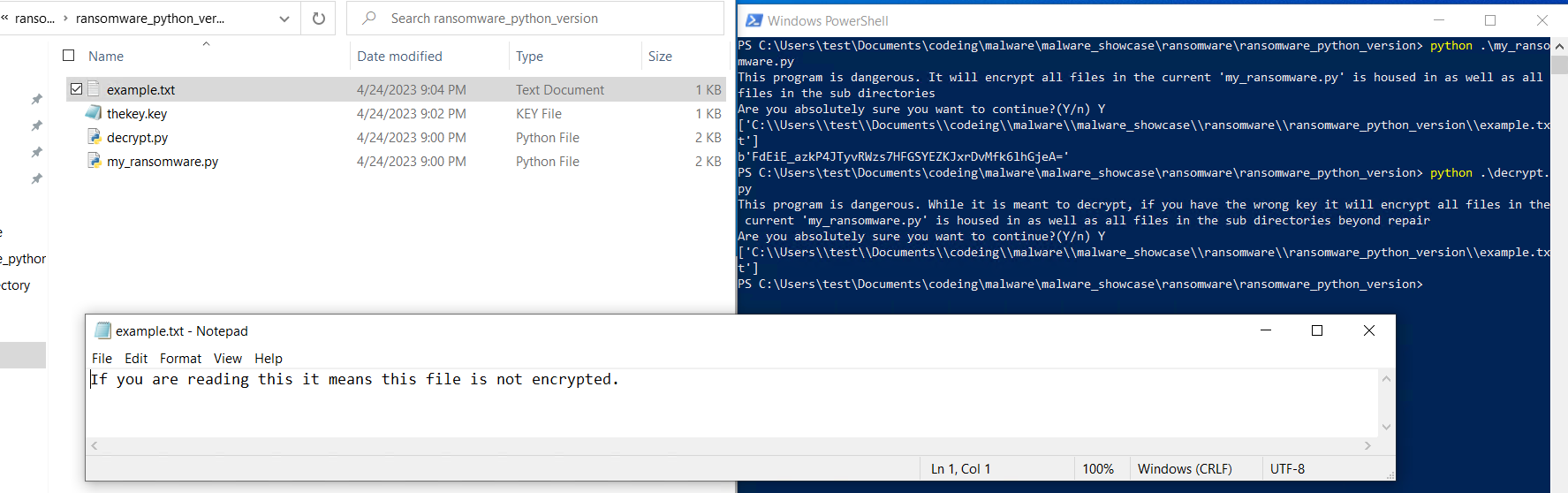The image size is (1568, 493).
Task: Click the example.txt file icon in Explorer
Action: (x=94, y=89)
